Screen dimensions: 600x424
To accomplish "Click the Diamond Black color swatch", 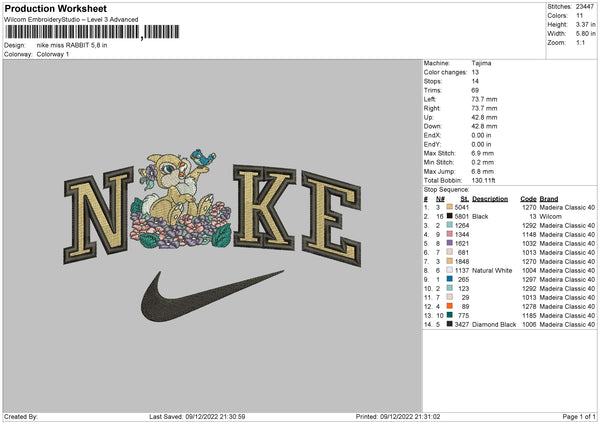I will (450, 325).
